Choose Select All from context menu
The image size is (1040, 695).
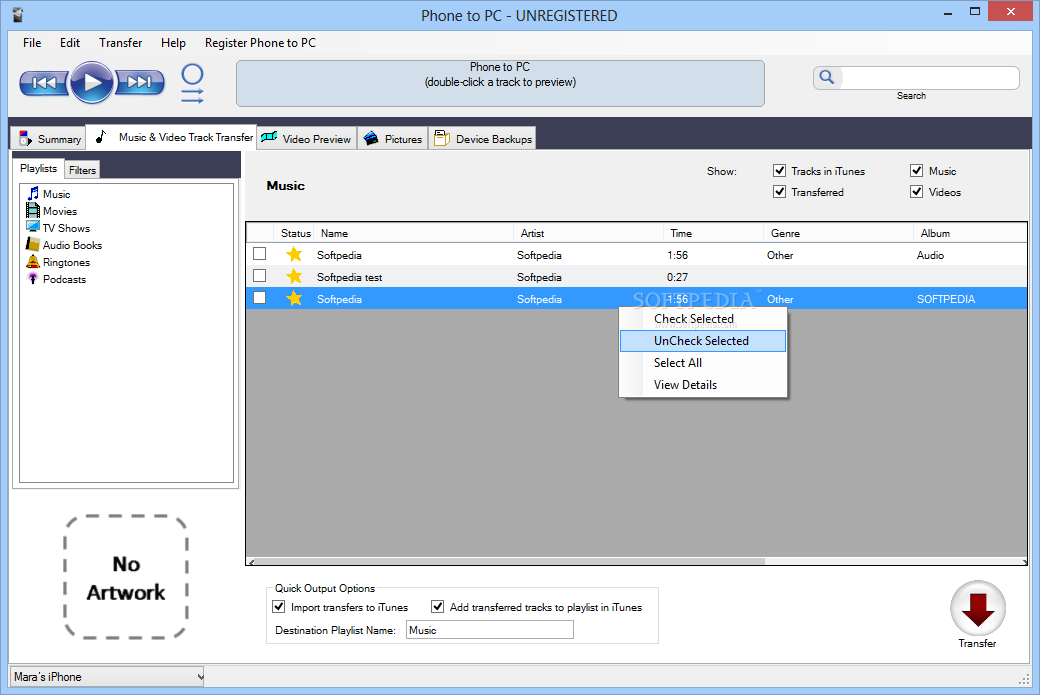(x=703, y=363)
